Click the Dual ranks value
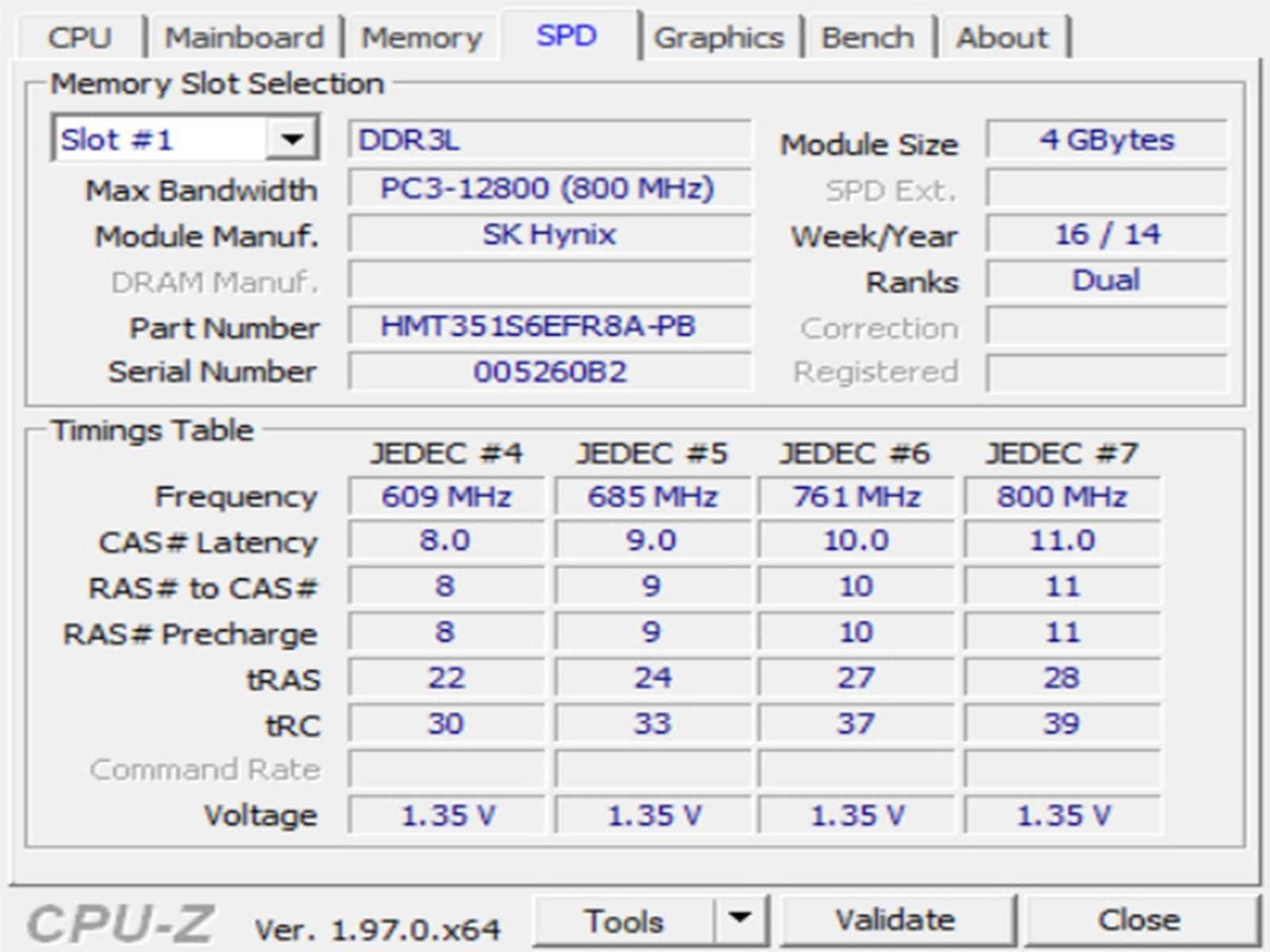Viewport: 1270px width, 952px height. coord(1107,280)
